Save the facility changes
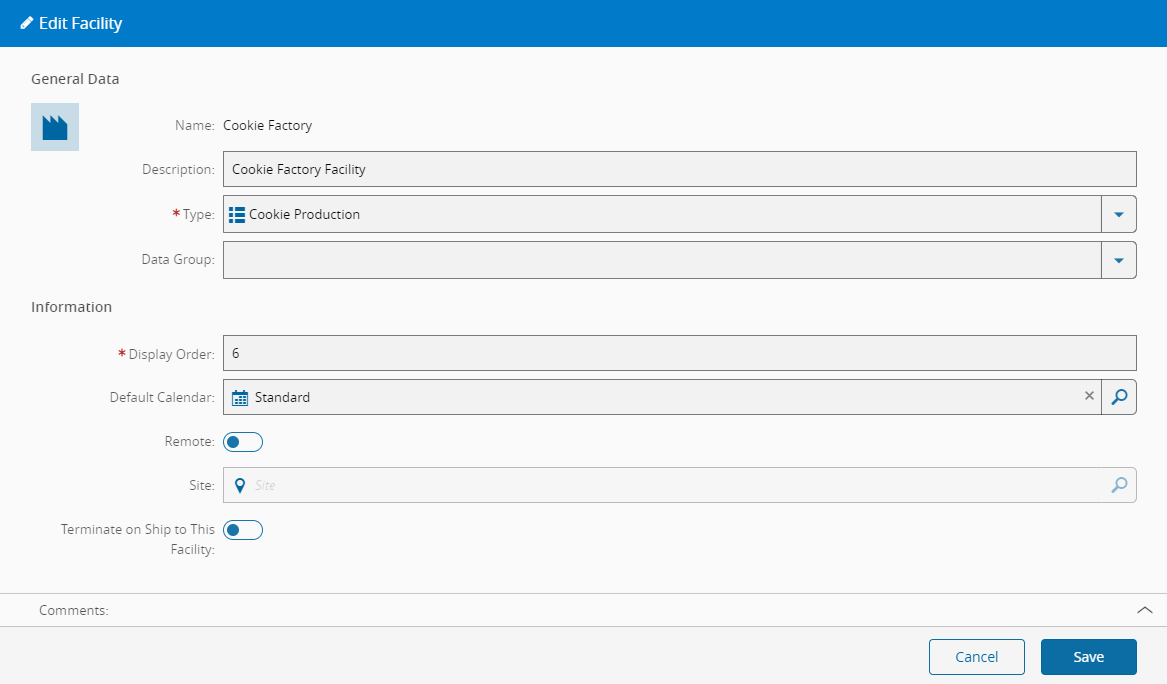The image size is (1167, 684). click(1088, 657)
